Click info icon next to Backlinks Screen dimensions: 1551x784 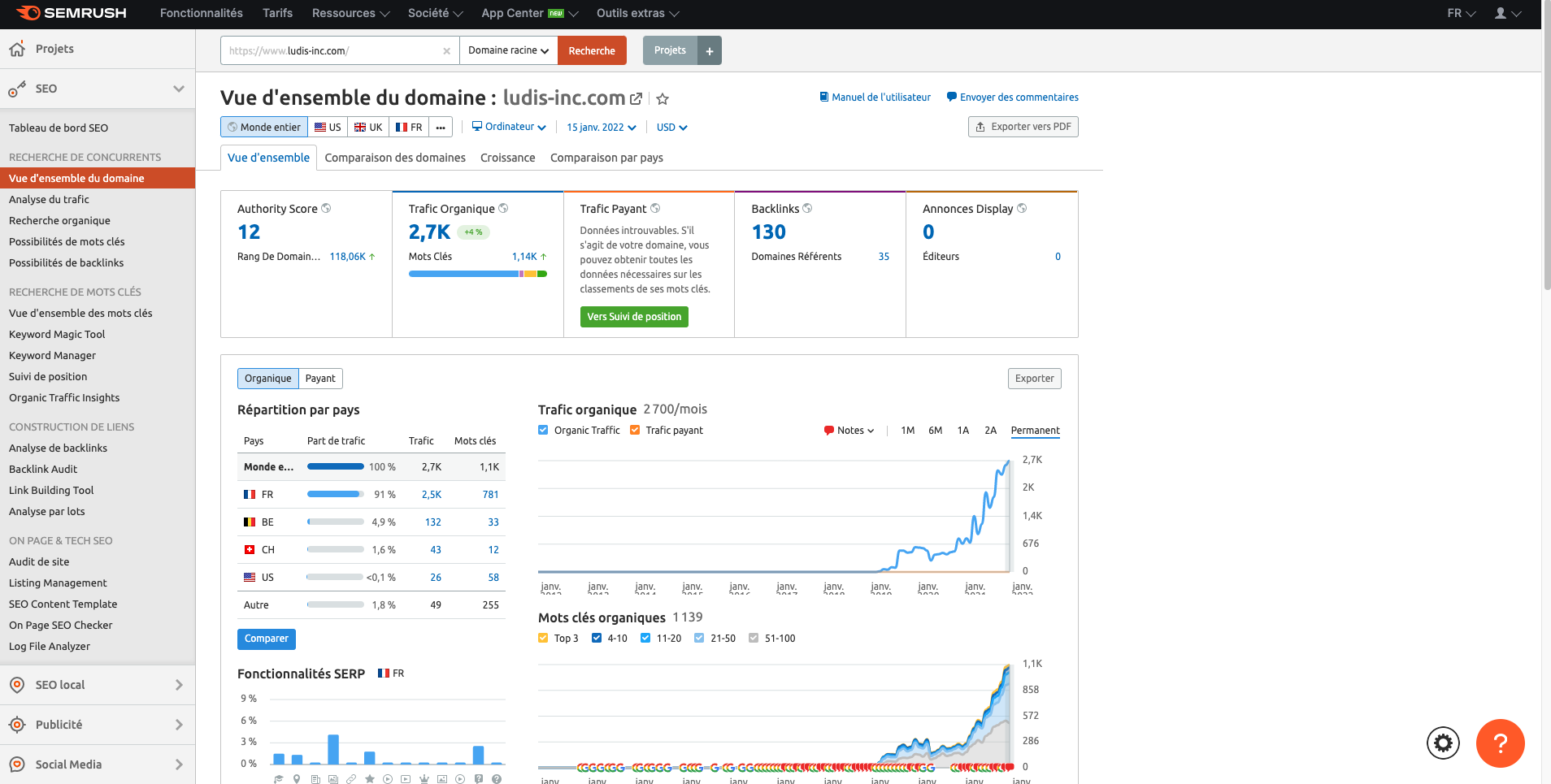pos(807,209)
